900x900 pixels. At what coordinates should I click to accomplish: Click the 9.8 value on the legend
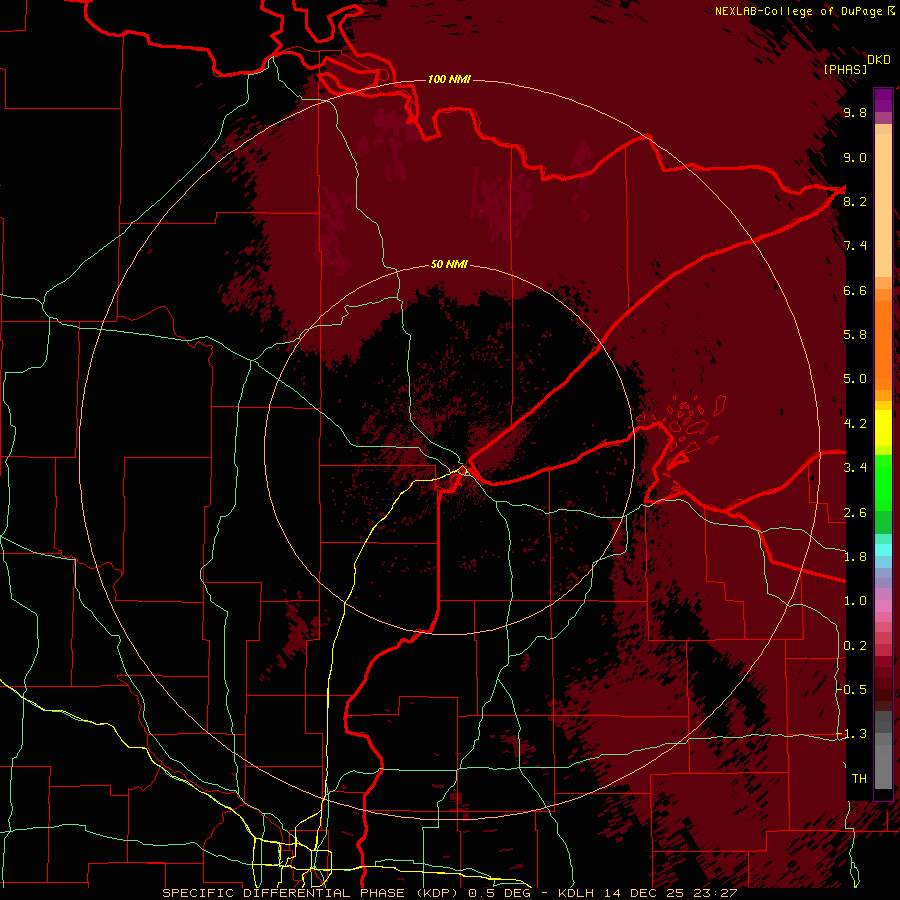point(855,113)
